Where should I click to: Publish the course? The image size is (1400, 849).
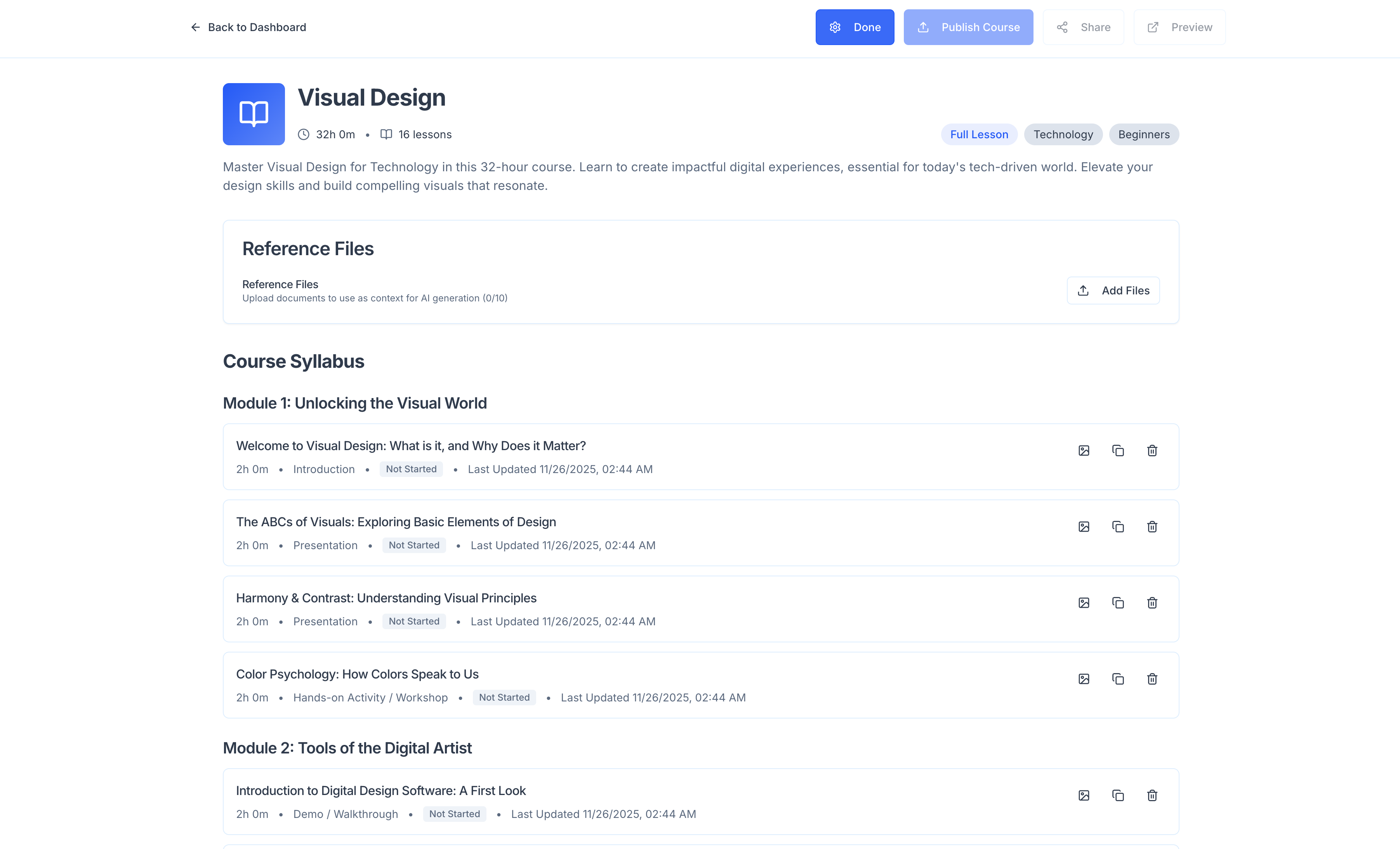click(x=967, y=27)
